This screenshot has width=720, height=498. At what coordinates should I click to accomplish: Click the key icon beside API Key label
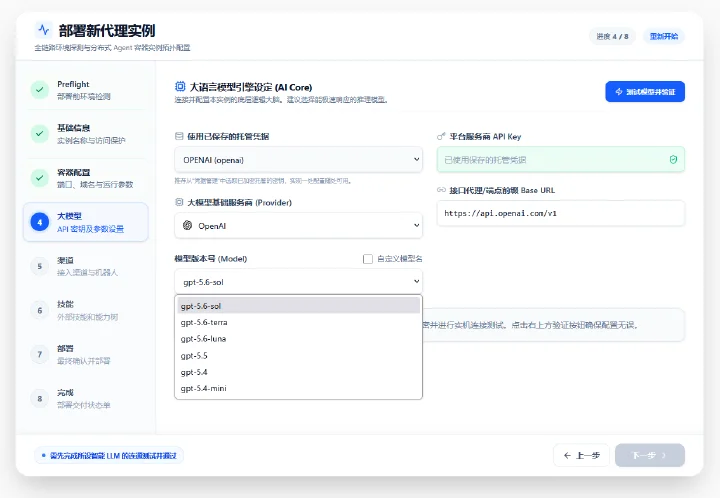pos(441,136)
